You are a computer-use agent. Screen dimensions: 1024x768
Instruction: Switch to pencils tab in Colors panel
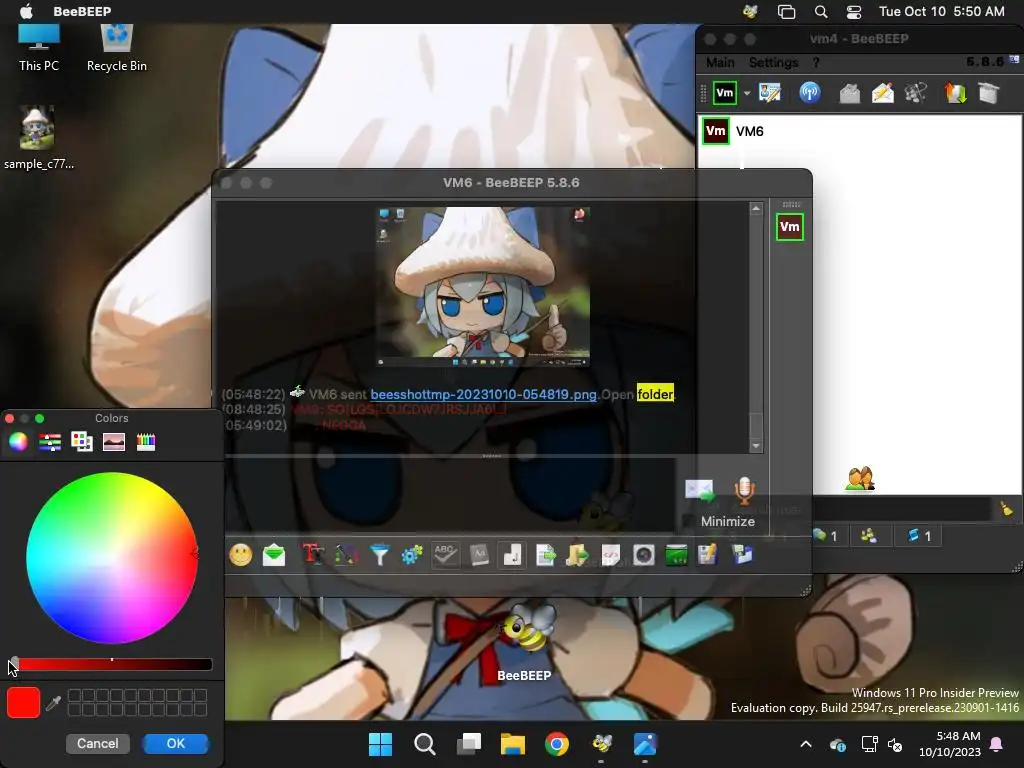[x=146, y=442]
